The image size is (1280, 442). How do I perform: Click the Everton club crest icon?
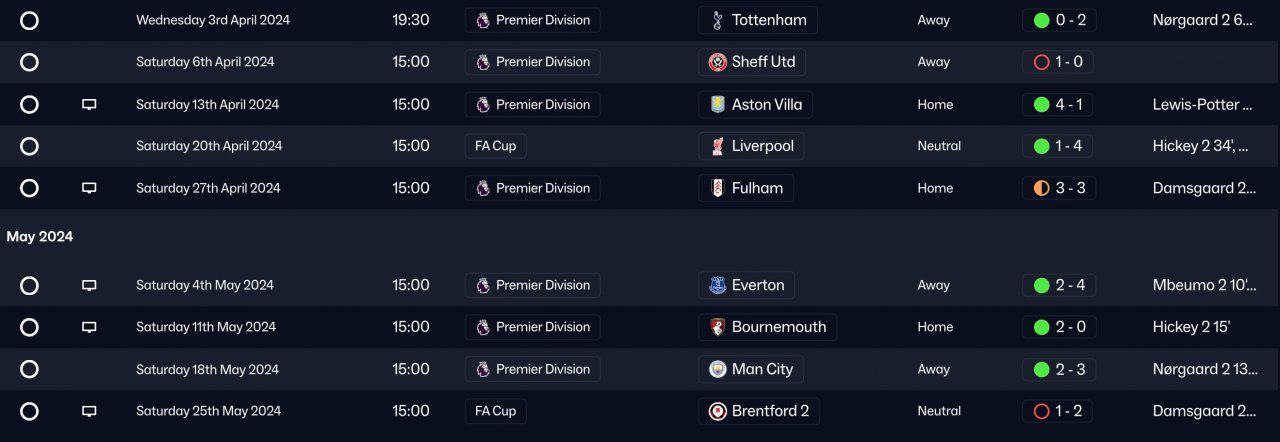pos(717,285)
